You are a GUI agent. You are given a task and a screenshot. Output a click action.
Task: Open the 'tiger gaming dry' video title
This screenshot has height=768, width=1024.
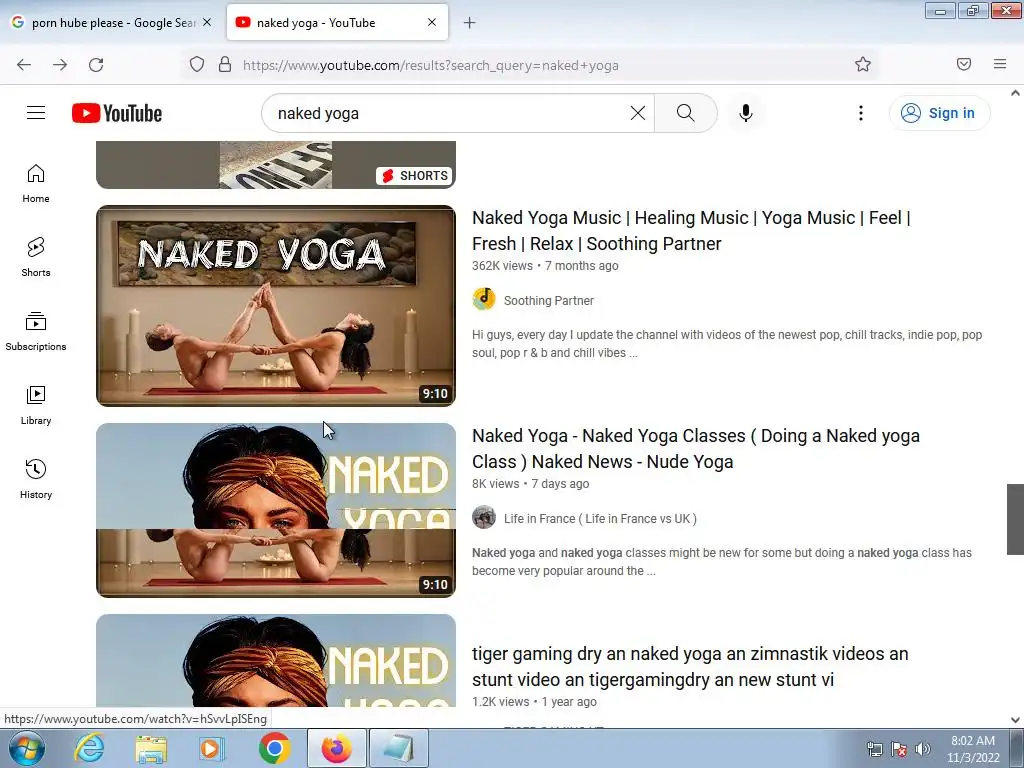point(690,667)
